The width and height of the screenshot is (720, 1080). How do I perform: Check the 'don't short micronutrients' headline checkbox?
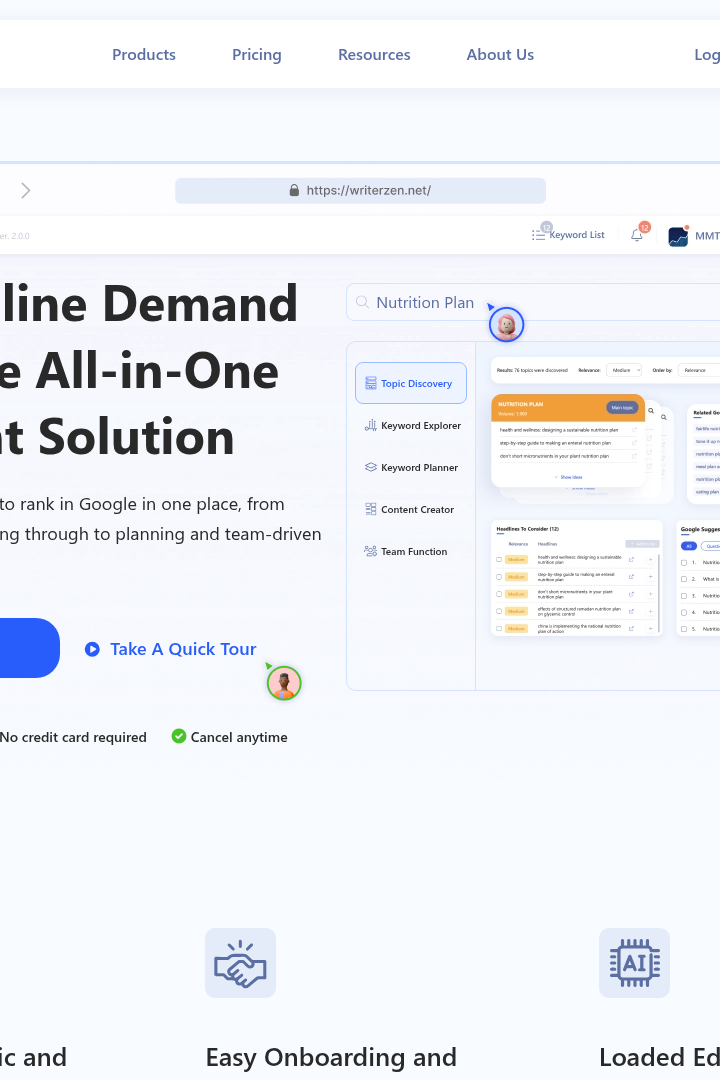click(x=499, y=594)
